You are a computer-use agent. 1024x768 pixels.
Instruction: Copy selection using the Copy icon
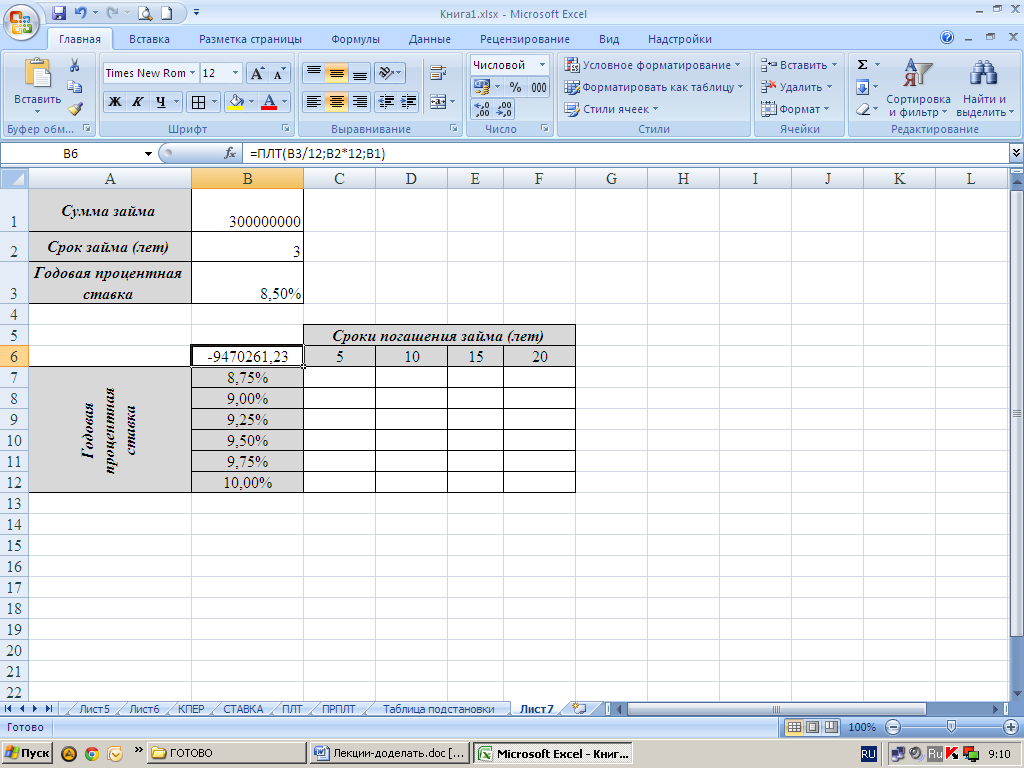coord(74,87)
